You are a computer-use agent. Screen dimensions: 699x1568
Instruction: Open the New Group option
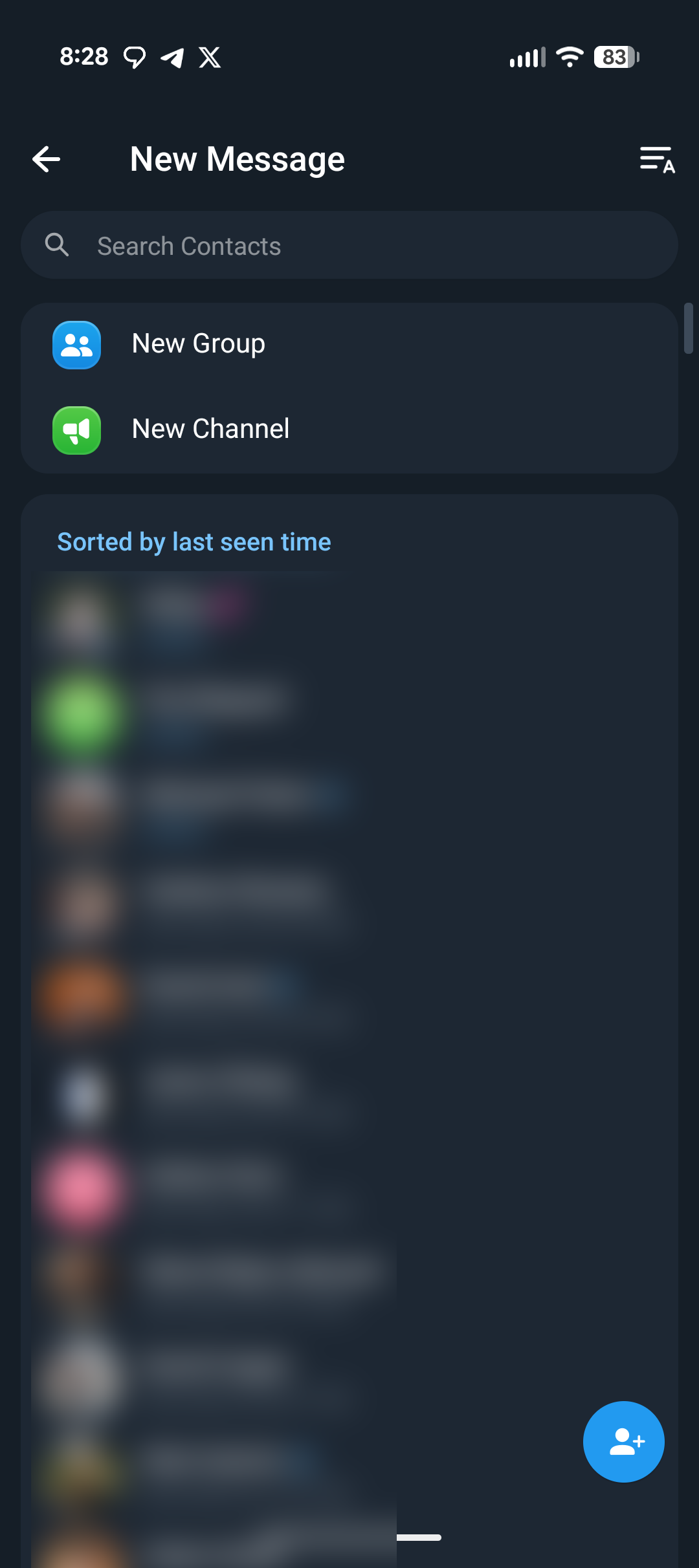coord(349,345)
